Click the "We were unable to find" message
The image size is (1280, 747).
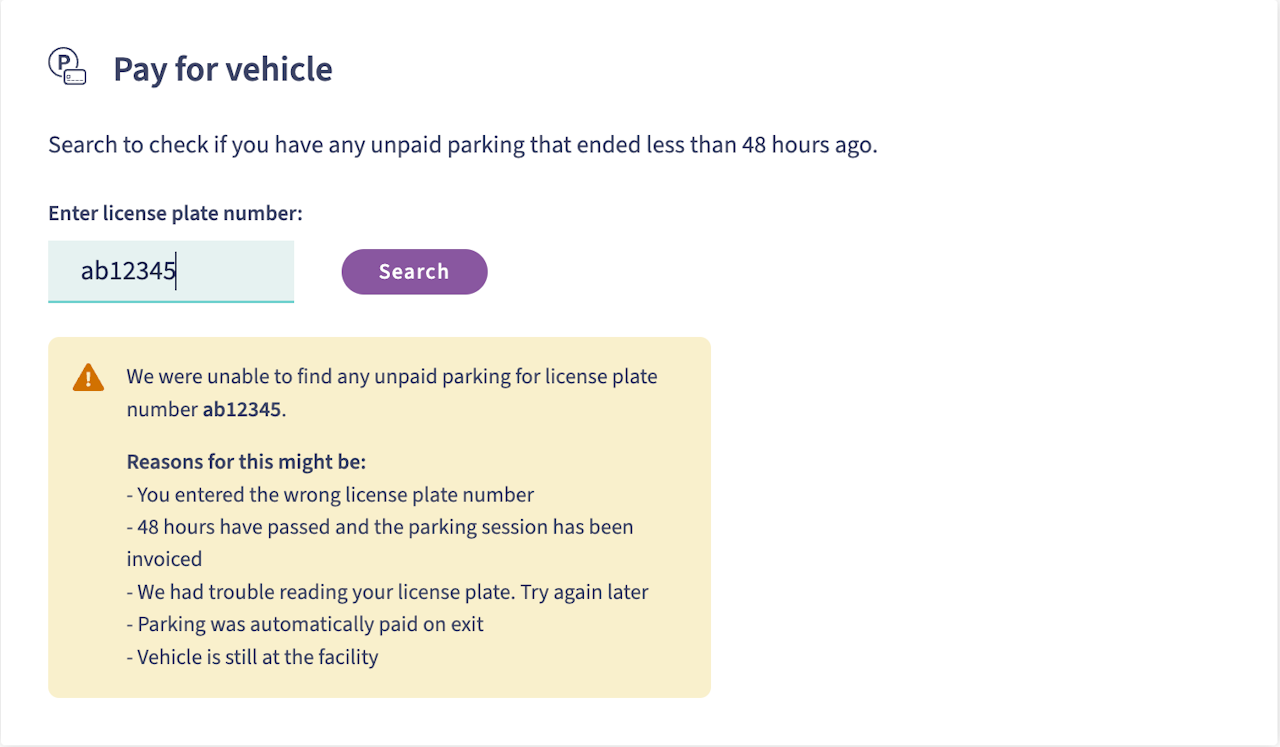click(391, 377)
